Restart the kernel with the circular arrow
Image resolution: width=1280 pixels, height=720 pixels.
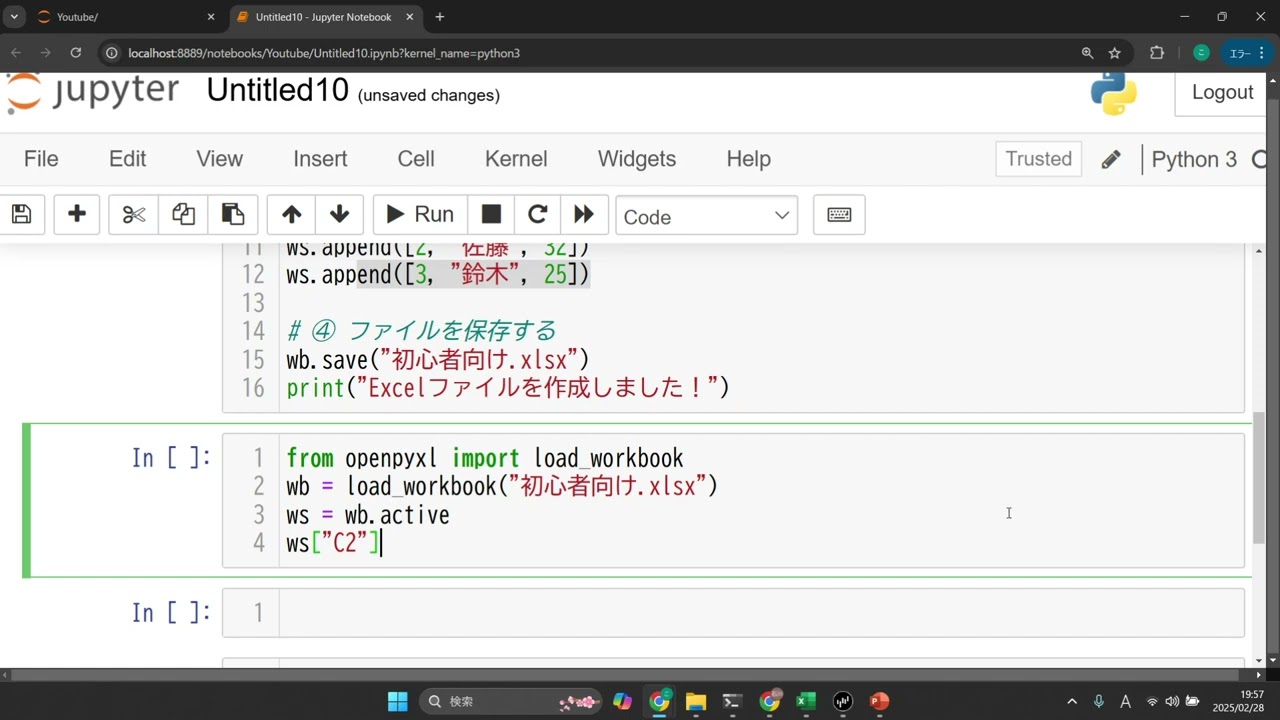pos(537,215)
